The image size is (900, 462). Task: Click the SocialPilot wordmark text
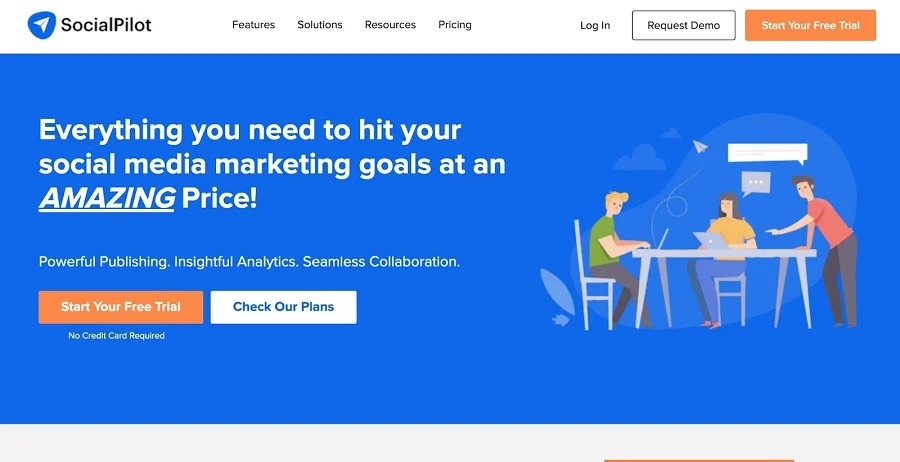pos(106,25)
